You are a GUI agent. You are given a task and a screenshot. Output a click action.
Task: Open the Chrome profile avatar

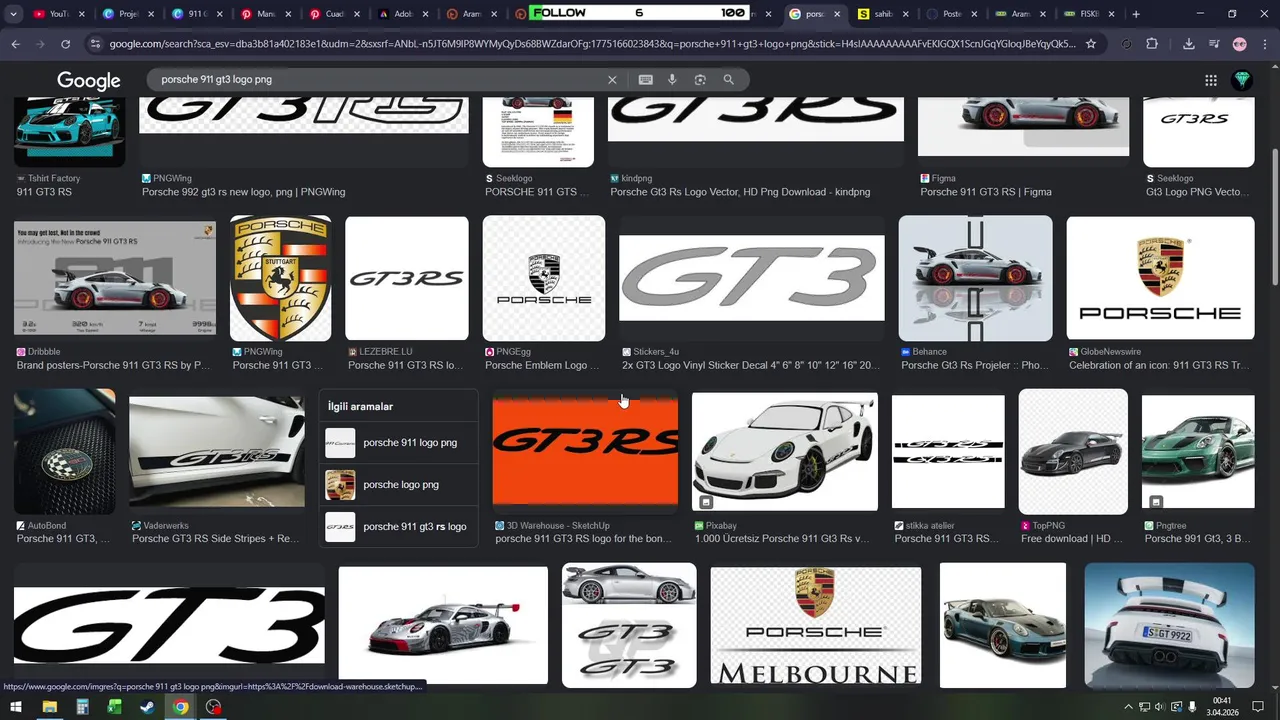[x=1240, y=44]
